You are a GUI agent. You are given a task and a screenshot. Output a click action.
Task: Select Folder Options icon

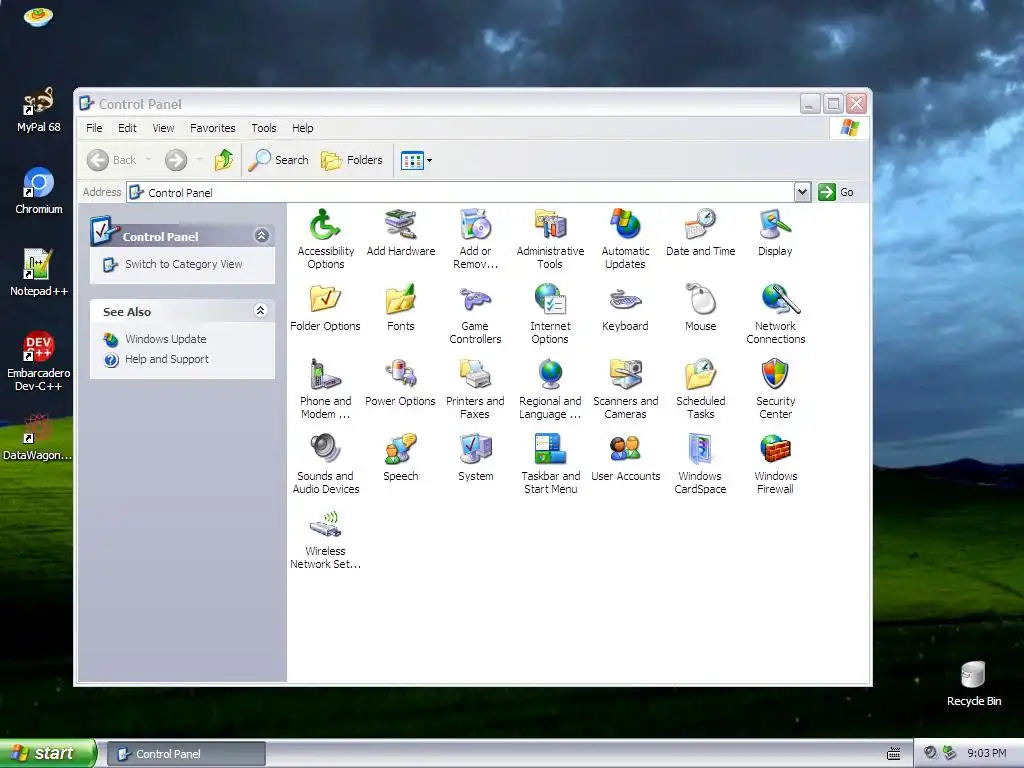click(x=325, y=308)
